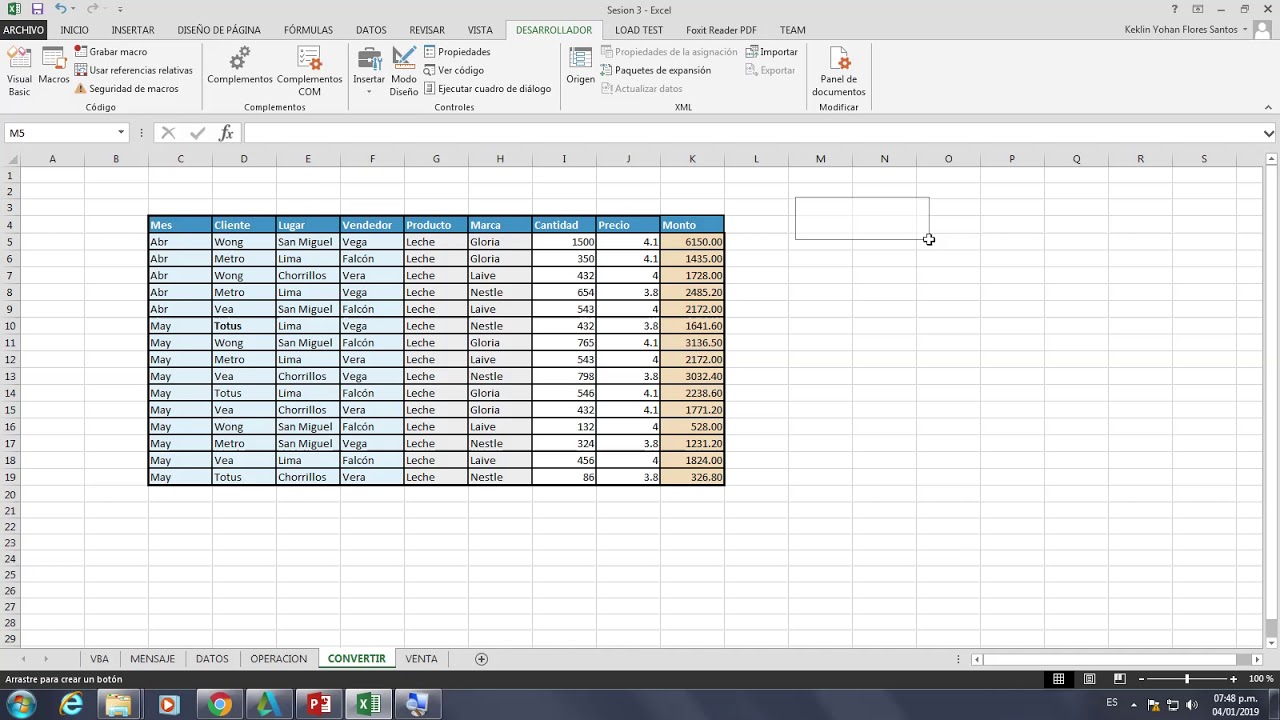1280x720 pixels.
Task: Select the cell with 6150.00
Action: [x=692, y=242]
